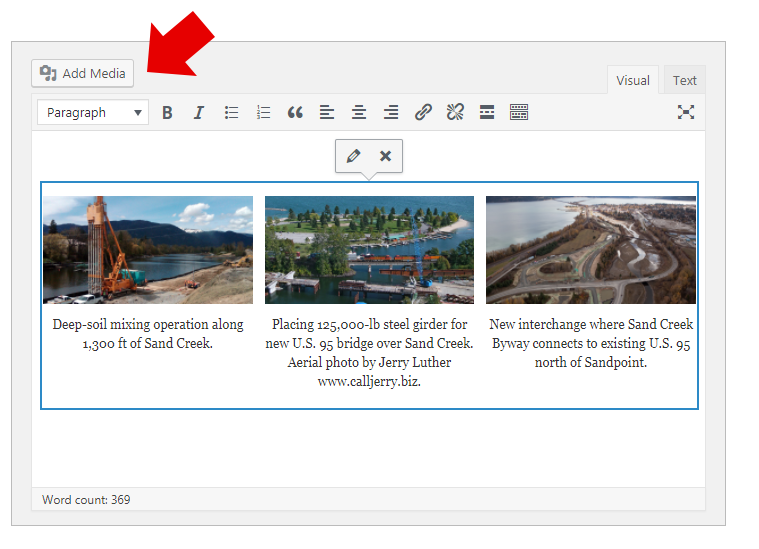Image resolution: width=759 pixels, height=549 pixels.
Task: Toggle the toolbar kitchen sink
Action: coord(519,112)
